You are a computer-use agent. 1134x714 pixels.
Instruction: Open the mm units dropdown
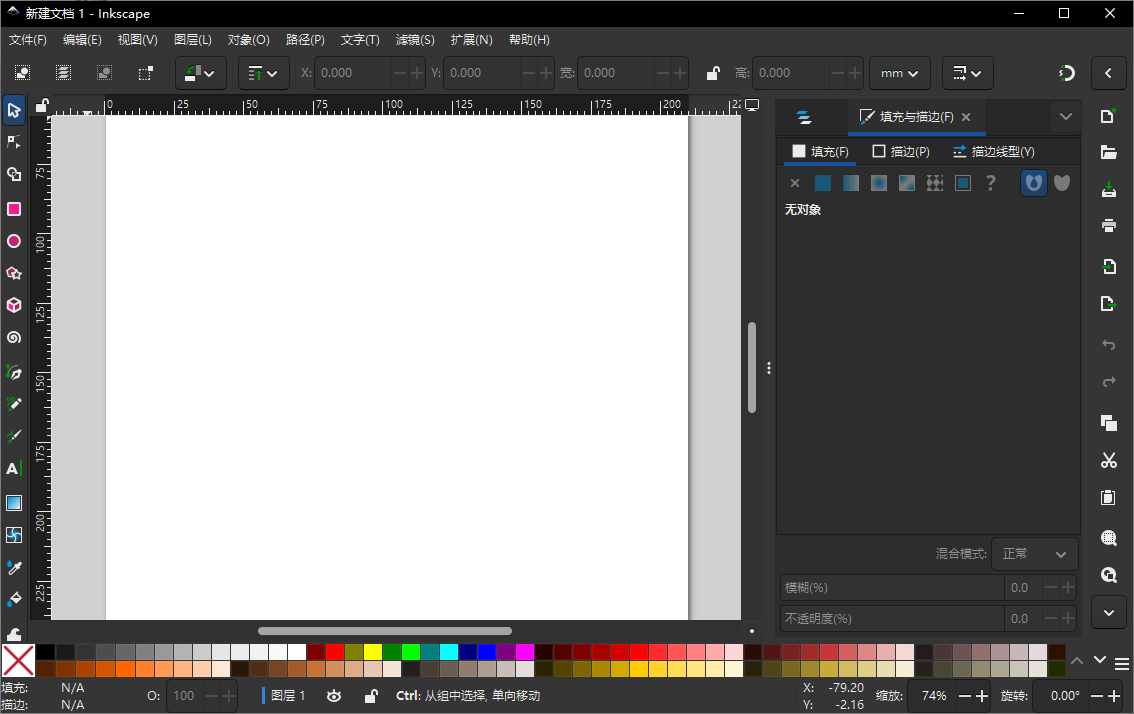[899, 72]
